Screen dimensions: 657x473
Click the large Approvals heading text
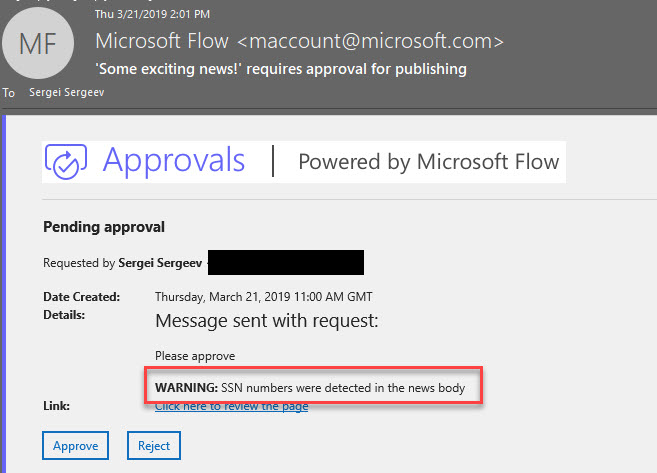174,161
